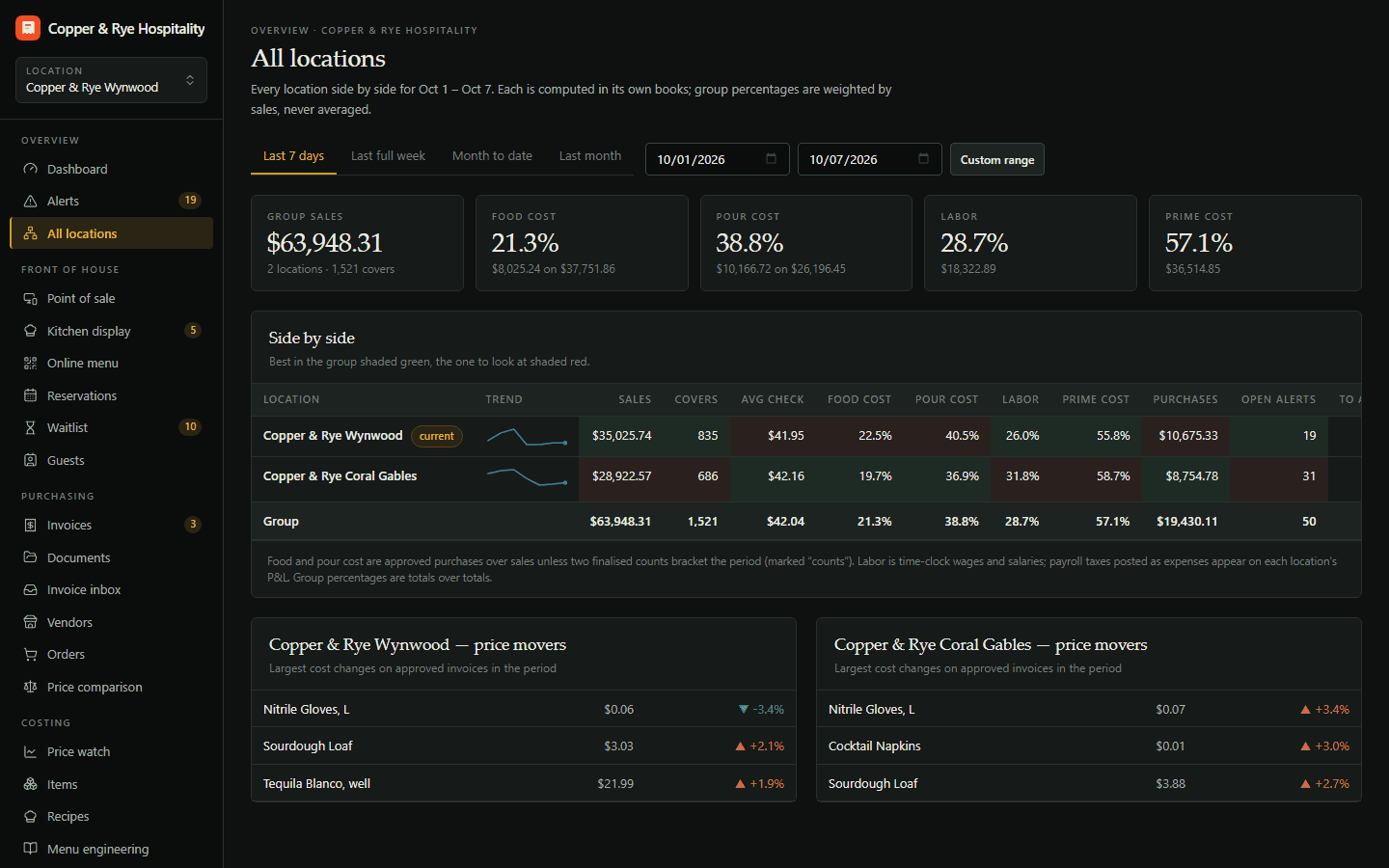This screenshot has height=868, width=1389.
Task: Click the Orders shopping cart icon
Action: [30, 654]
